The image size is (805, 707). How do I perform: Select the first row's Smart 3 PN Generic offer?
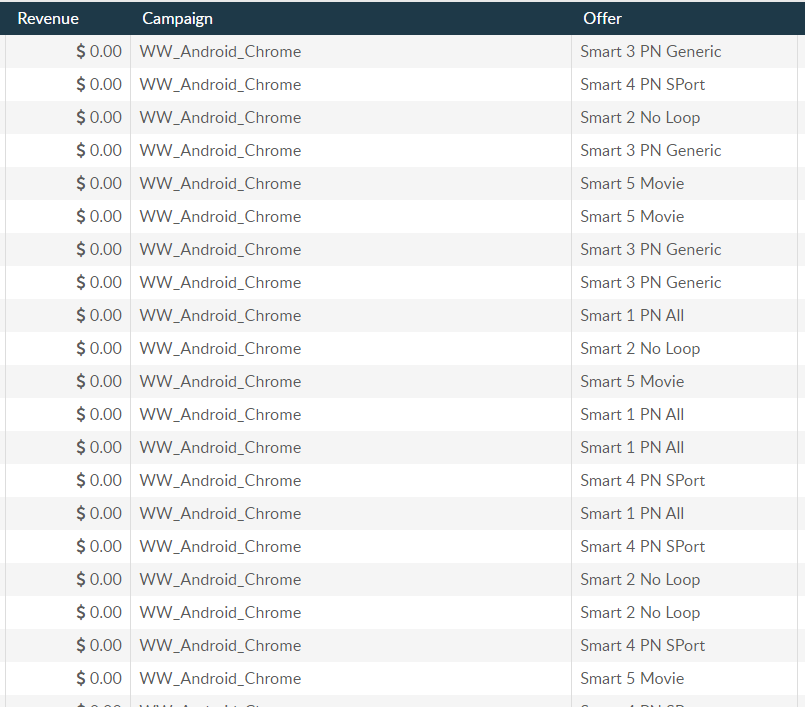650,51
